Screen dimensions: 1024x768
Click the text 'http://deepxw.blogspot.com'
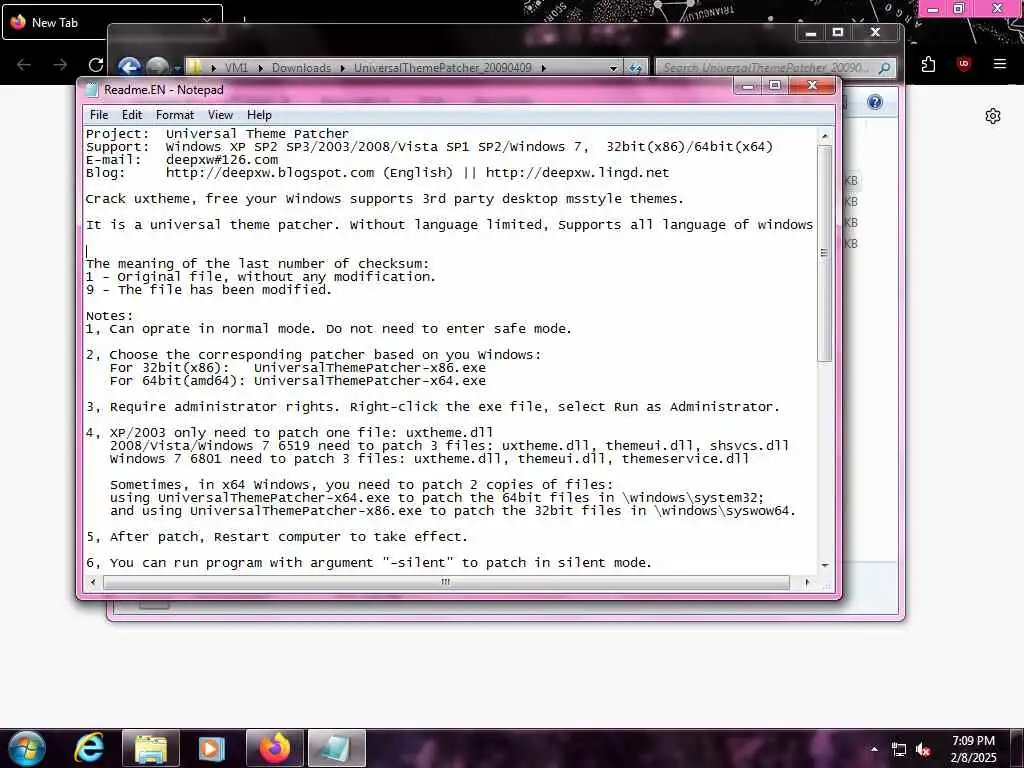click(270, 173)
